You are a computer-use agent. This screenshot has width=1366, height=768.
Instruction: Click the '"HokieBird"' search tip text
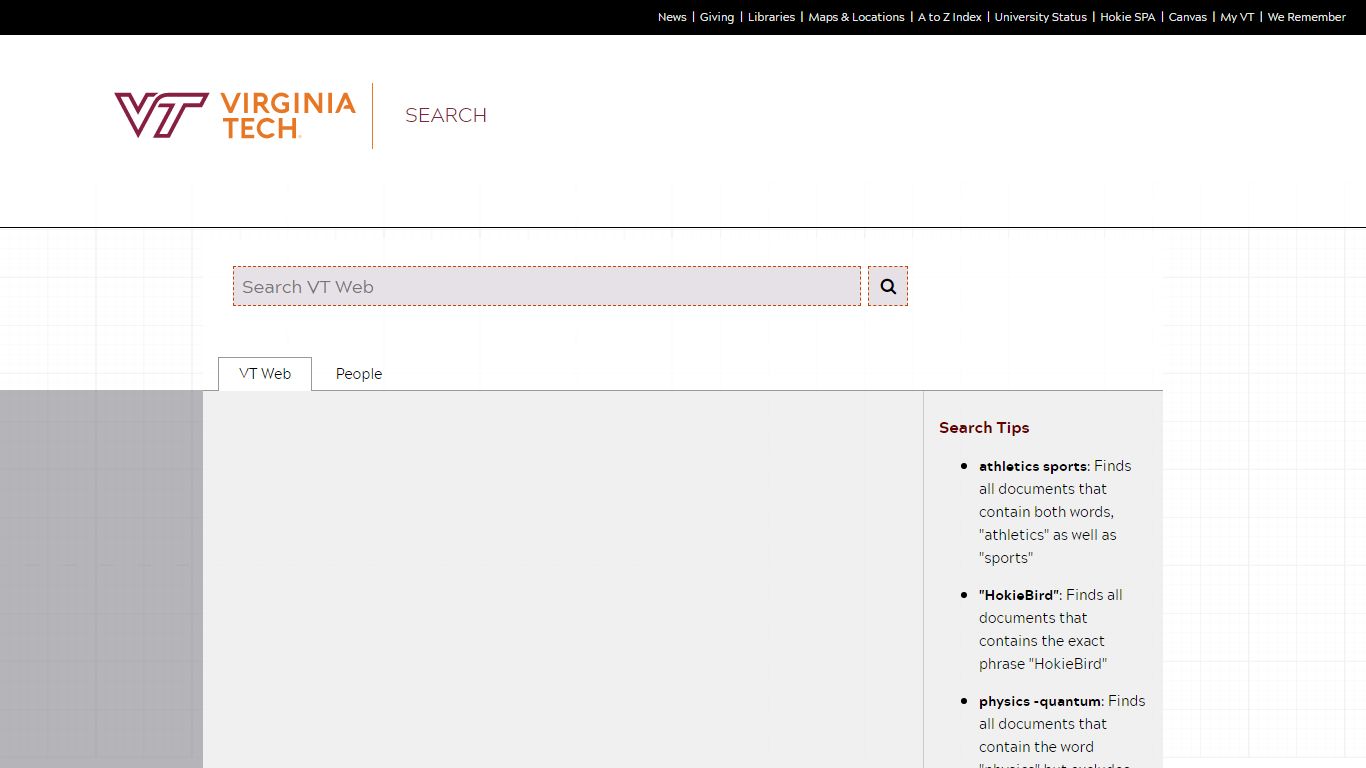(1018, 595)
